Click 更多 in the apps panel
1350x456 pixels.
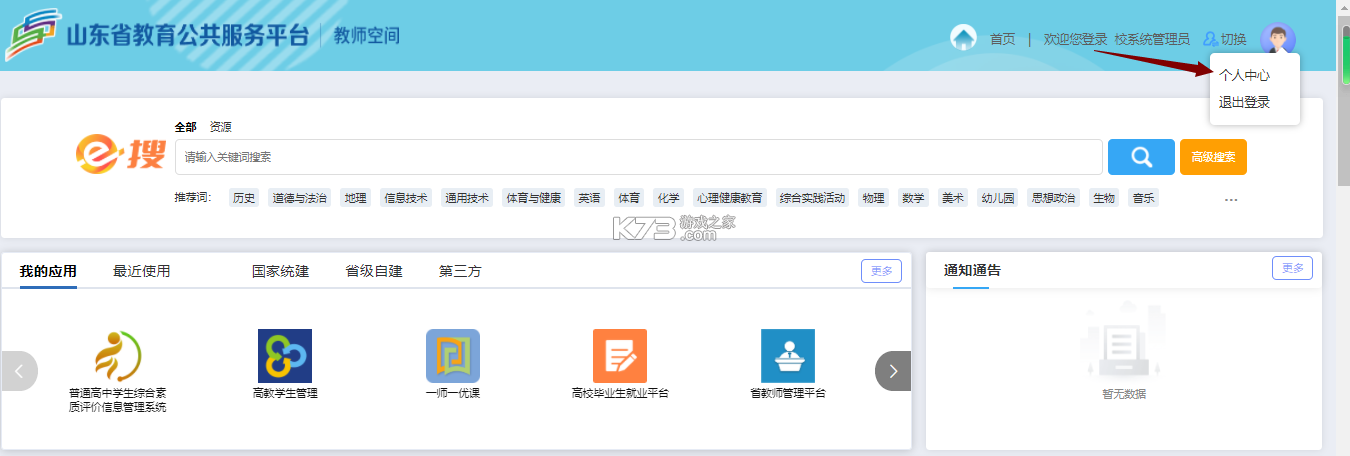pyautogui.click(x=881, y=270)
